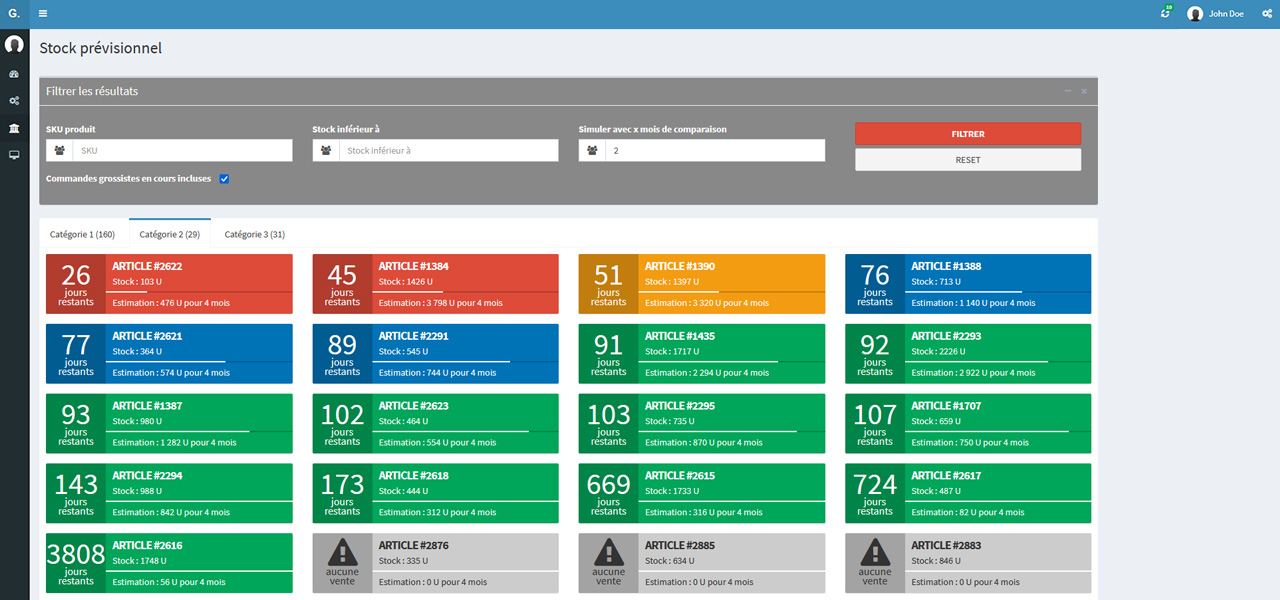Open the ARTICLE #2622 stock card

pyautogui.click(x=169, y=284)
